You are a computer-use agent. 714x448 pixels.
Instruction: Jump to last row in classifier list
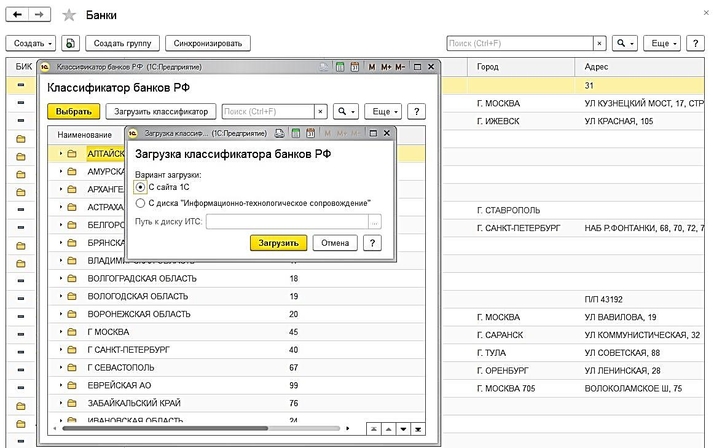(x=418, y=429)
